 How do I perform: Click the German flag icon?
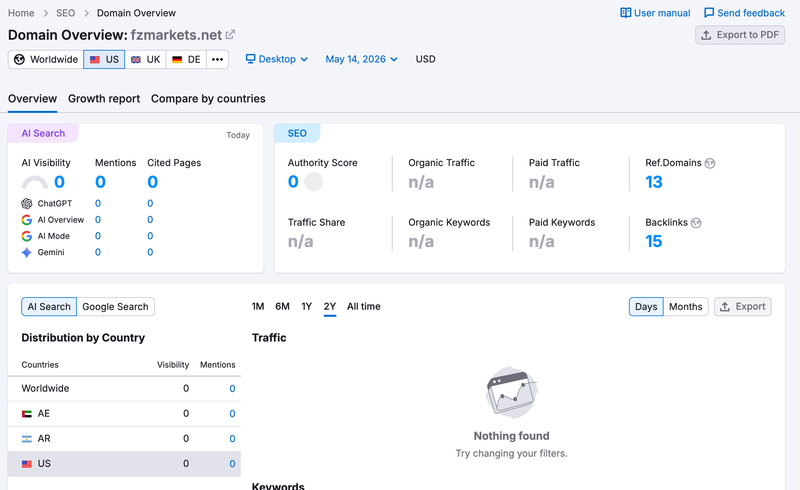coord(177,60)
